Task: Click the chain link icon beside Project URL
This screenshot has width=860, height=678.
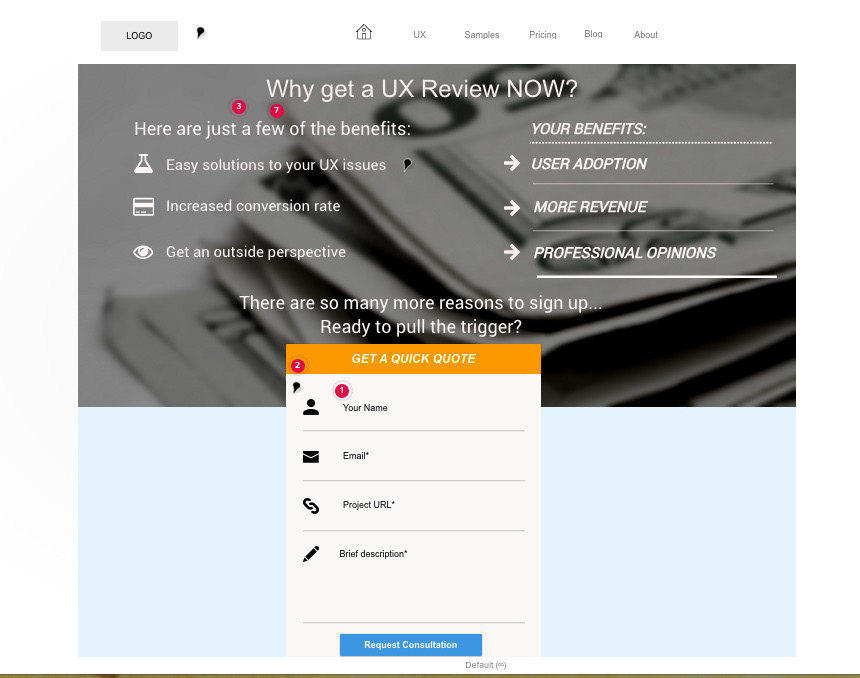Action: tap(311, 505)
